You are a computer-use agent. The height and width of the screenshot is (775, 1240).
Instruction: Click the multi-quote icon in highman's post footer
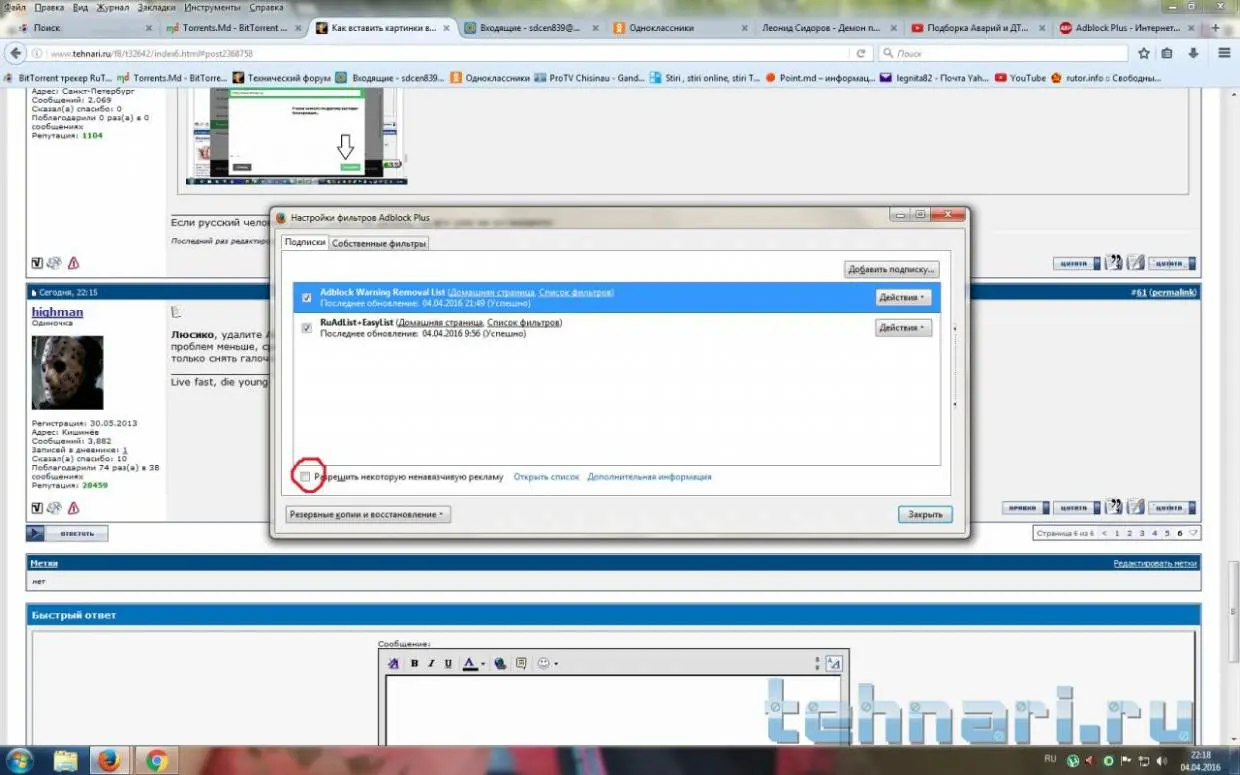point(1113,508)
